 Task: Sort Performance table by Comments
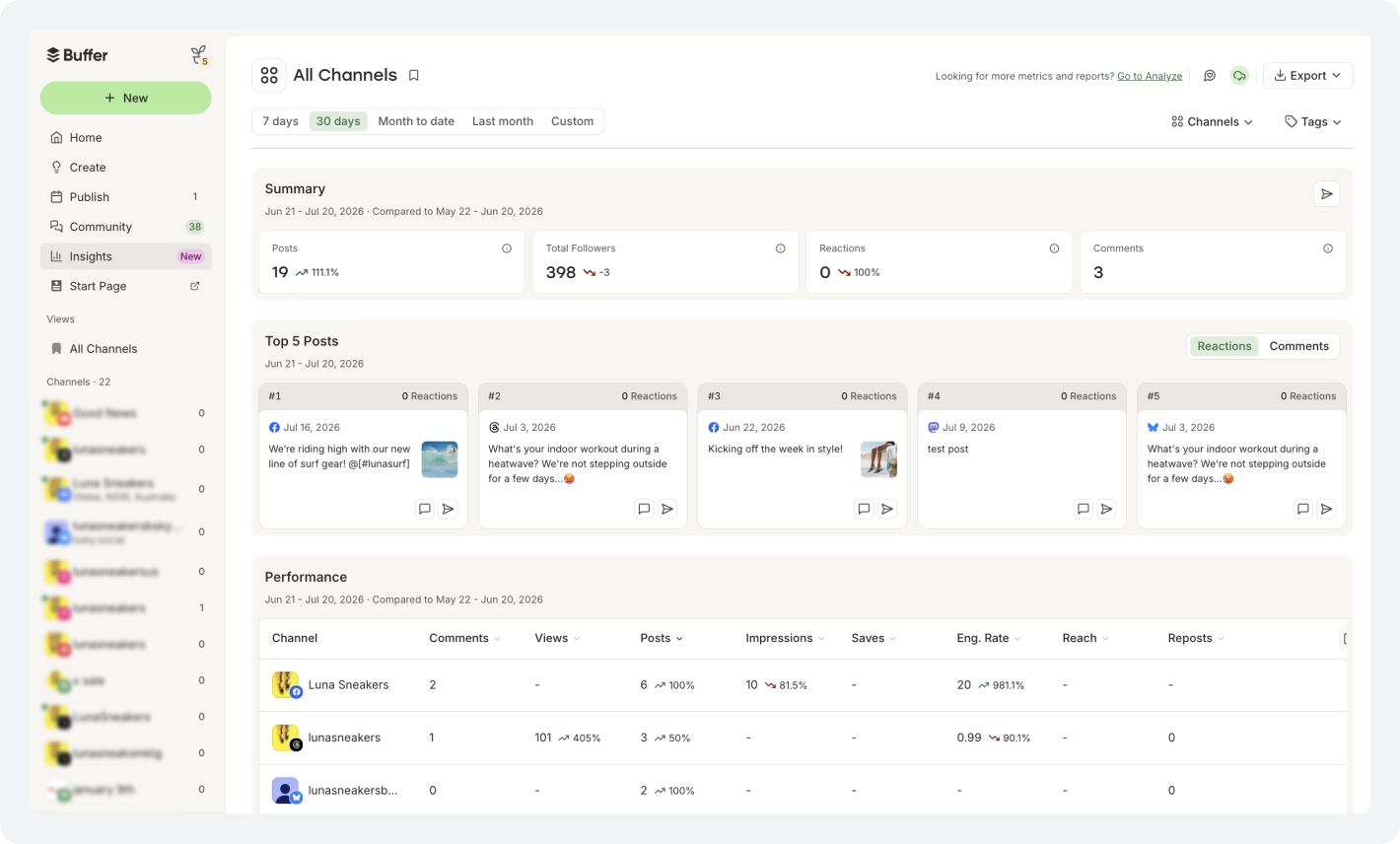(x=464, y=638)
